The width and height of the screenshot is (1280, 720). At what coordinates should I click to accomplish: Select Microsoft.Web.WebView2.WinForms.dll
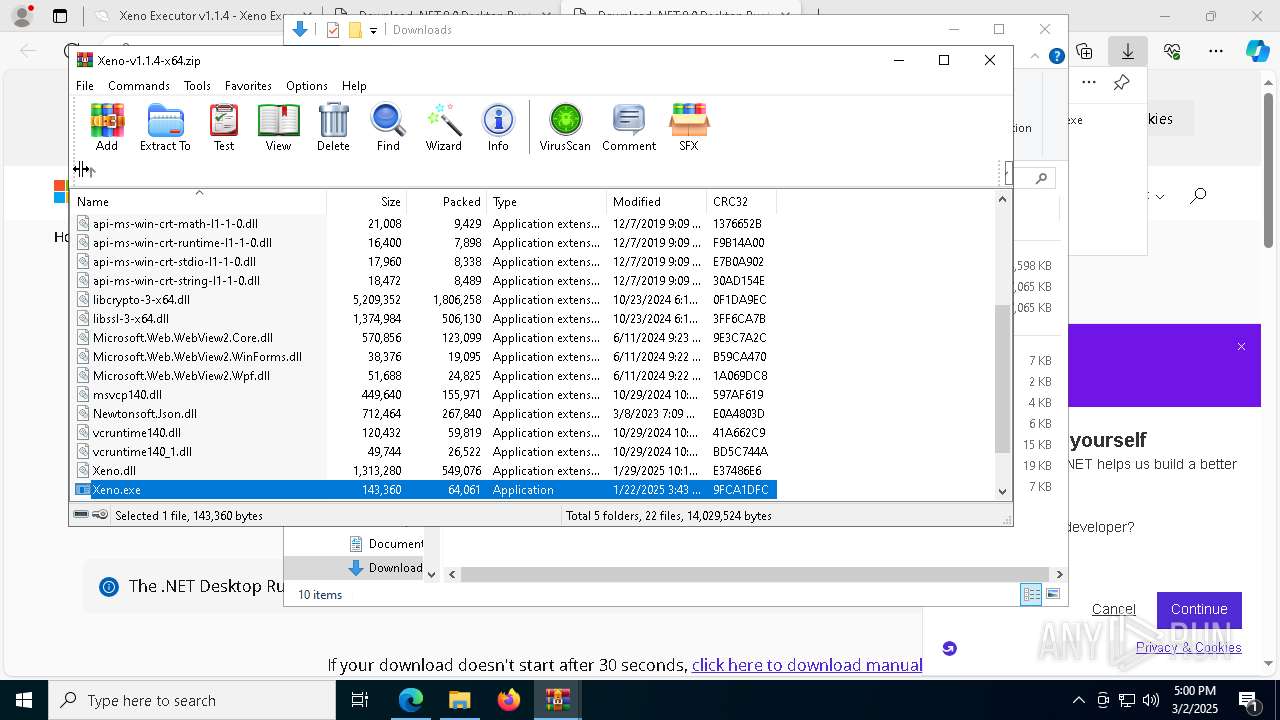424,357
